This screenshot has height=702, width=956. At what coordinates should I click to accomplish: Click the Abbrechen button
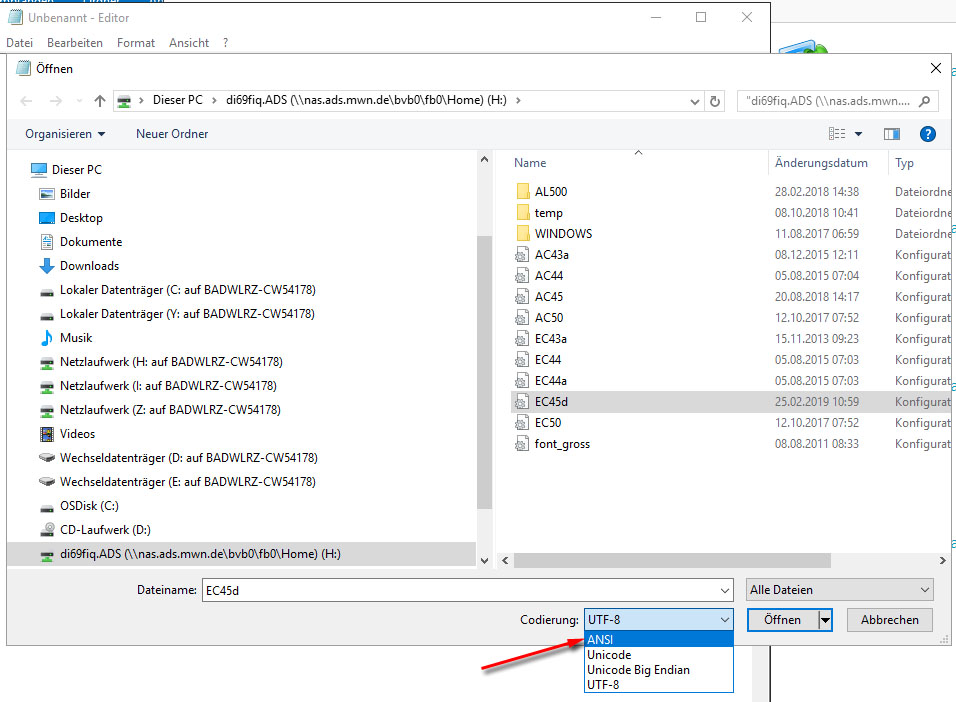(889, 620)
